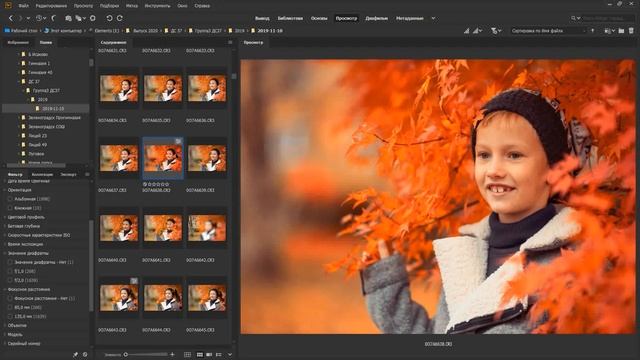This screenshot has height=360, width=640.
Task: Toggle ascending sort order arrow
Action: coord(593,31)
